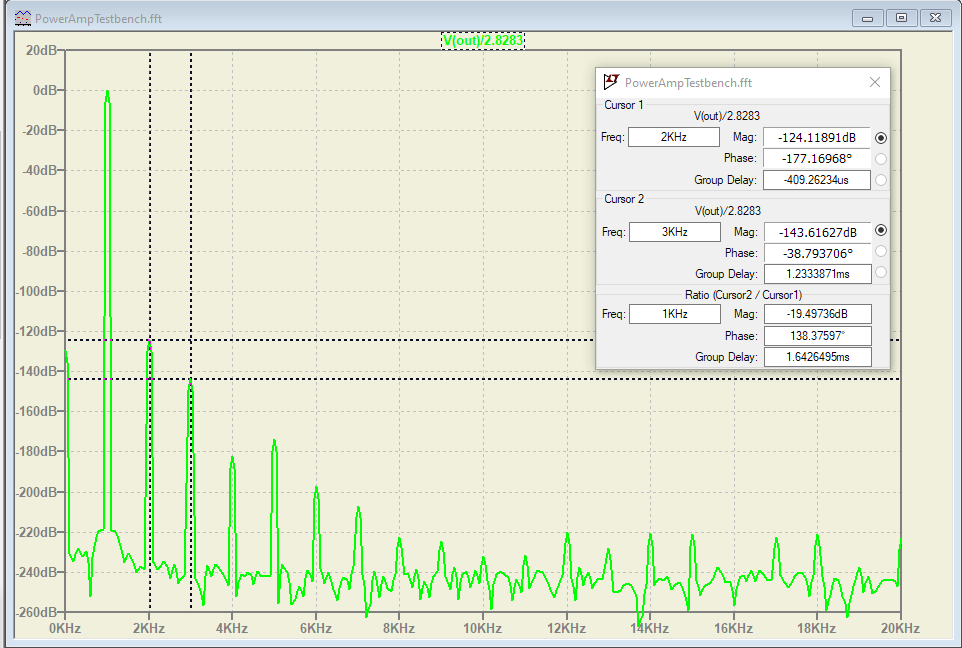
Task: Click the V(out)/2.8283 trace label
Action: click(483, 40)
